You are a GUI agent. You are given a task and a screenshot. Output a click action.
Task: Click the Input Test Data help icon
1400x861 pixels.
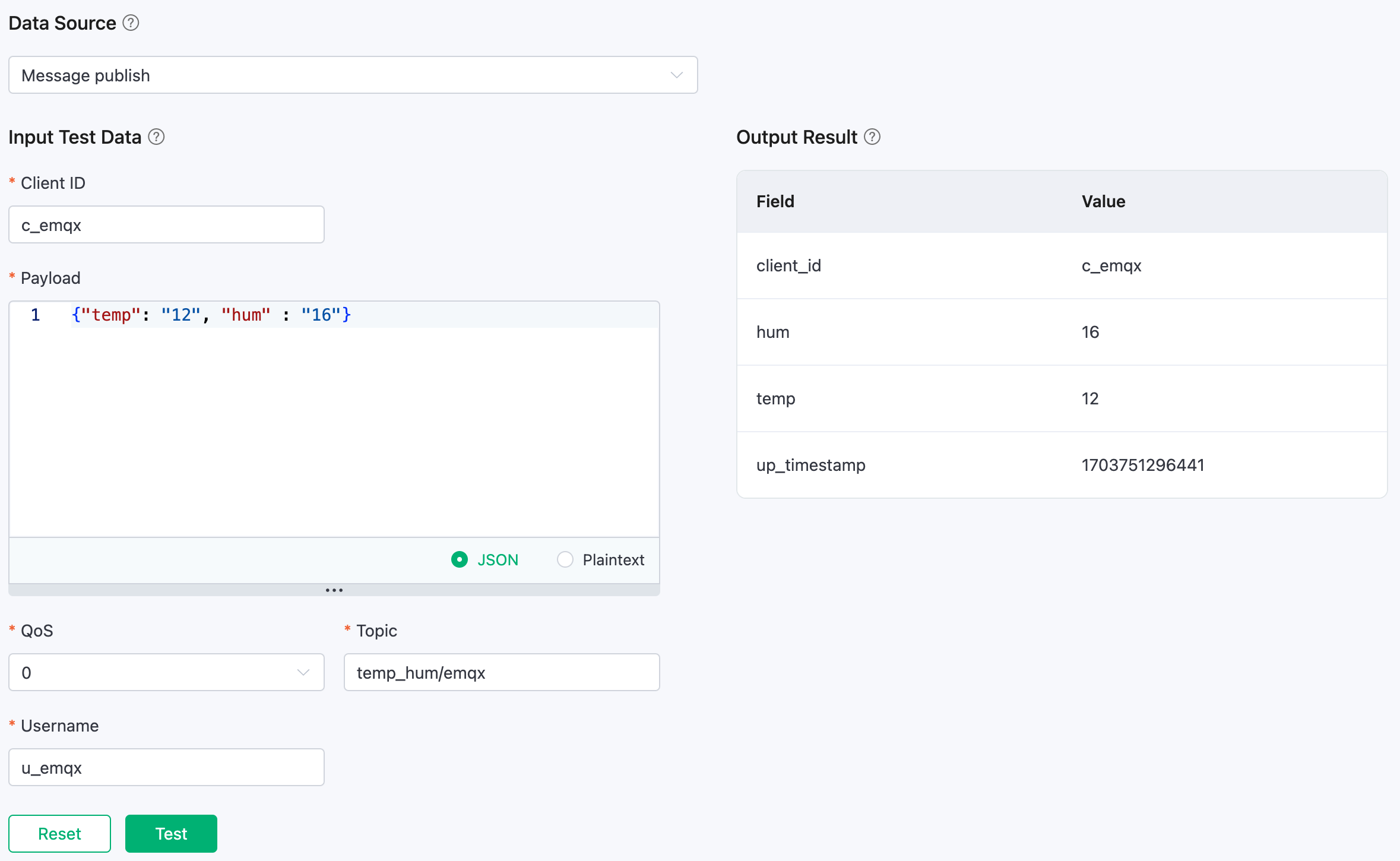tap(155, 137)
